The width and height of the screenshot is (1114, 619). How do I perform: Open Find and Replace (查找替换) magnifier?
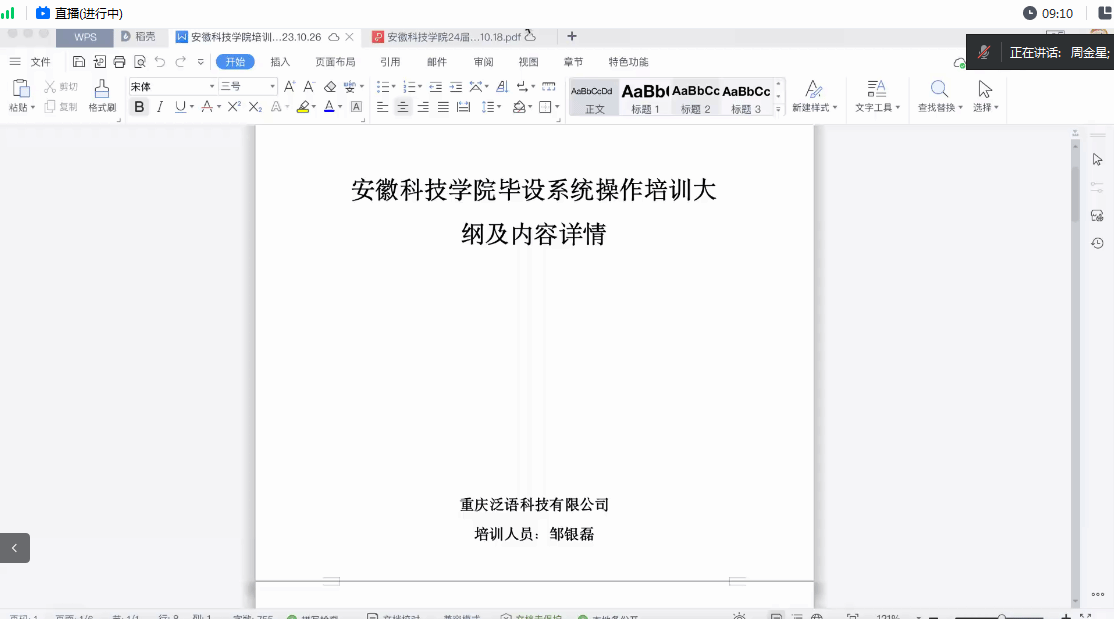coord(939,90)
